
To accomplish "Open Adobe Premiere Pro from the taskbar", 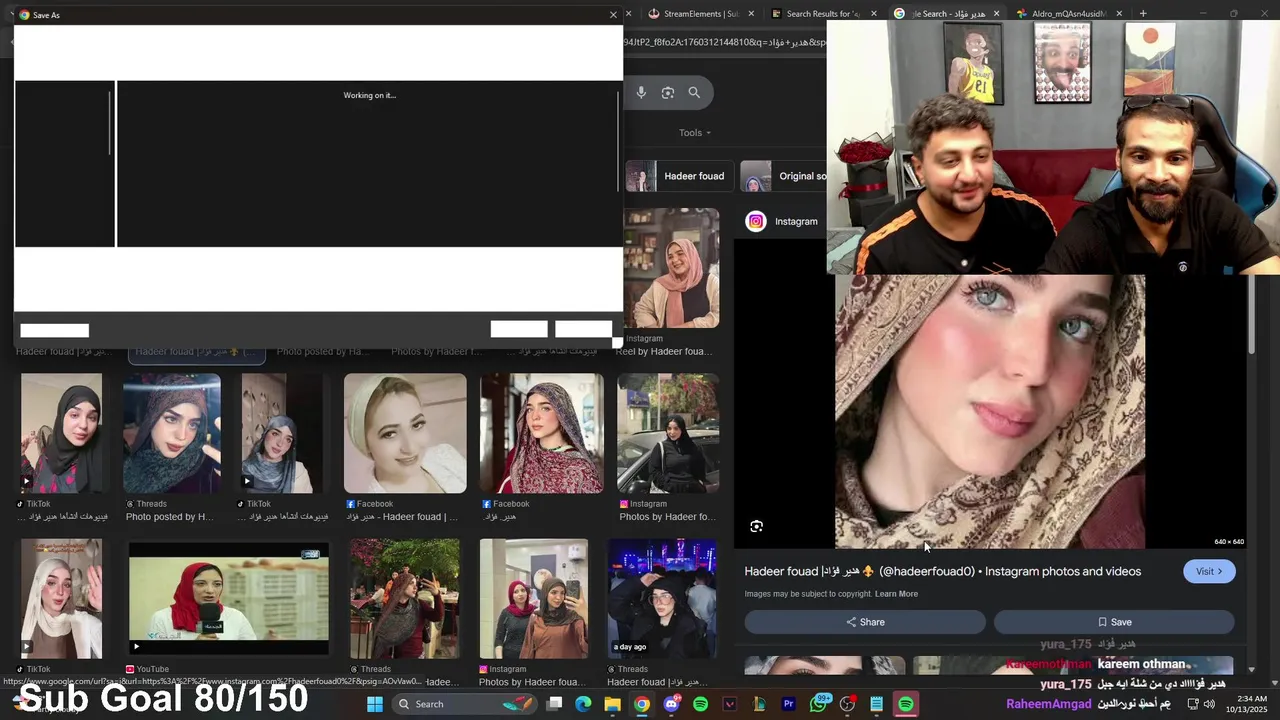I will coord(789,704).
